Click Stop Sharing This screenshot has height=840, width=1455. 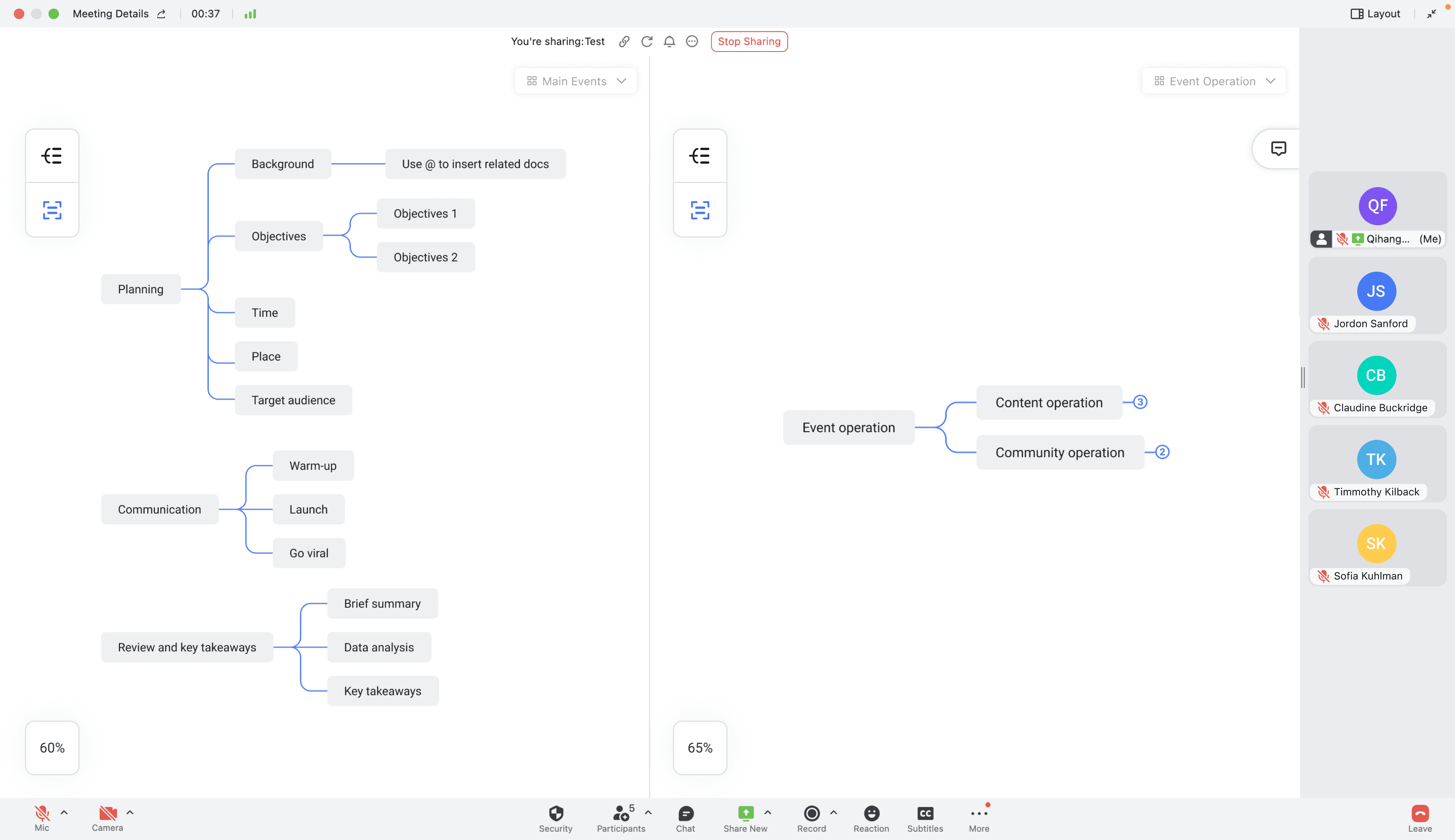[x=748, y=41]
